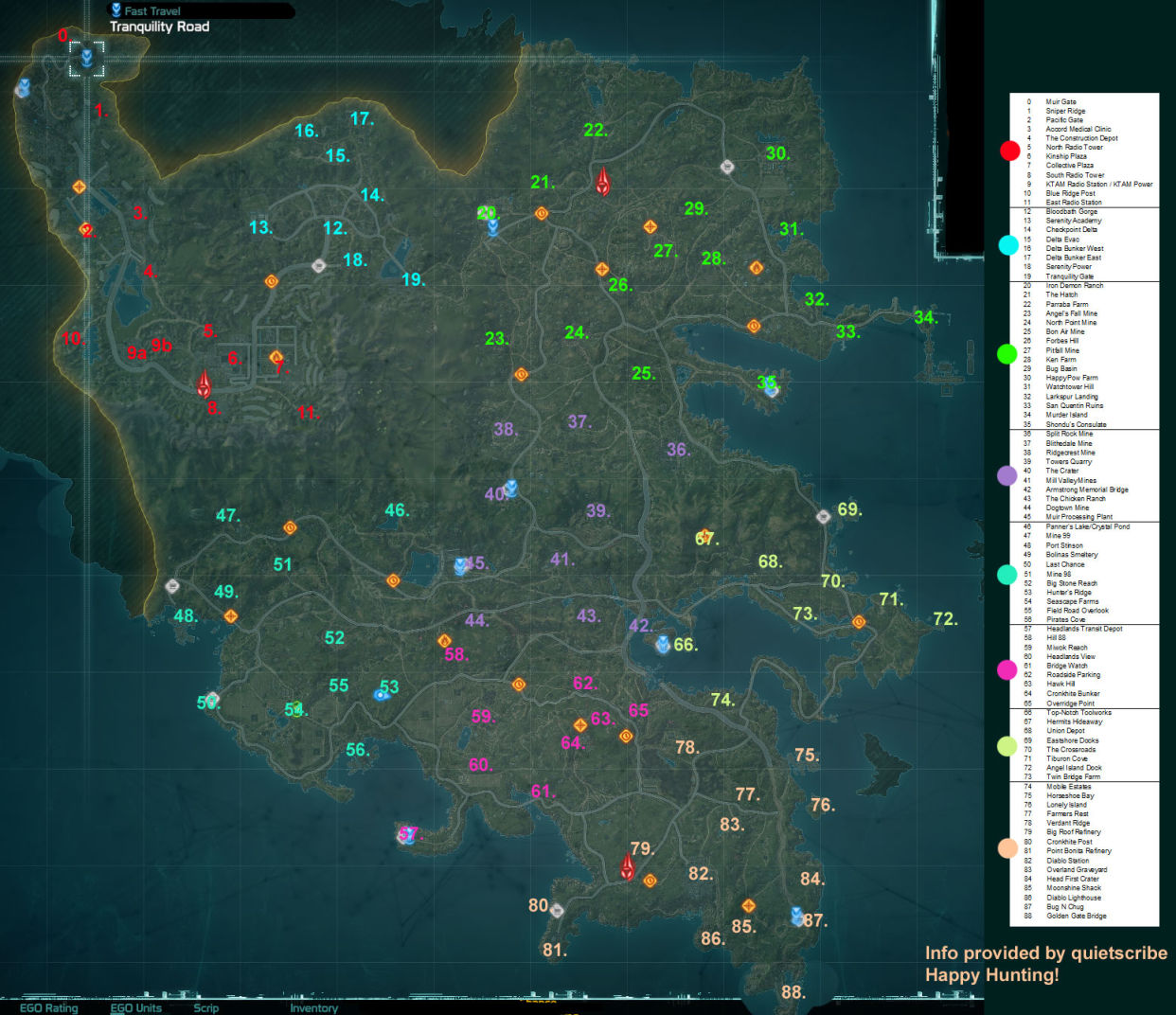This screenshot has width=1176, height=1015.
Task: Click the orange diamond icon left of marker 65
Action: pos(626,736)
